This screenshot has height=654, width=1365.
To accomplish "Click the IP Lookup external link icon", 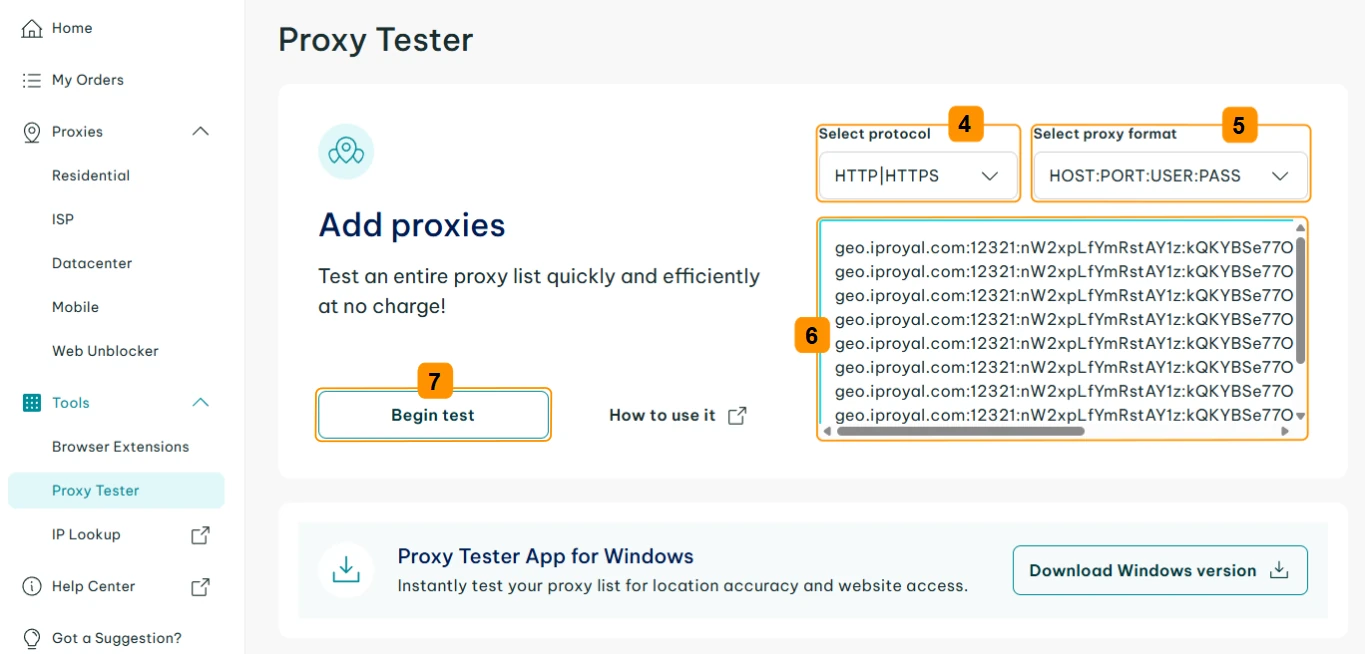I will [200, 535].
